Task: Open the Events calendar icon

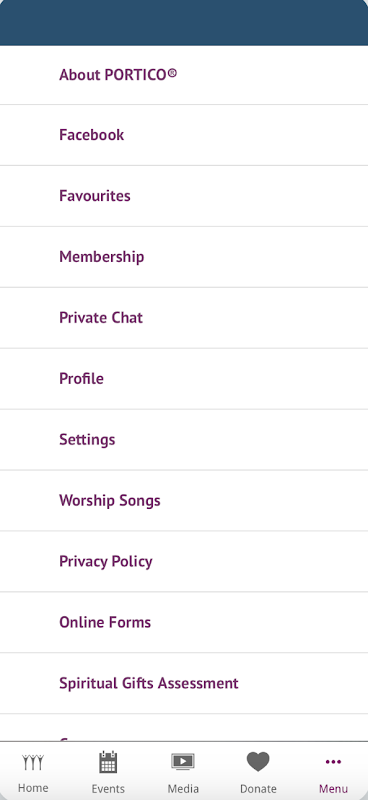Action: click(108, 762)
